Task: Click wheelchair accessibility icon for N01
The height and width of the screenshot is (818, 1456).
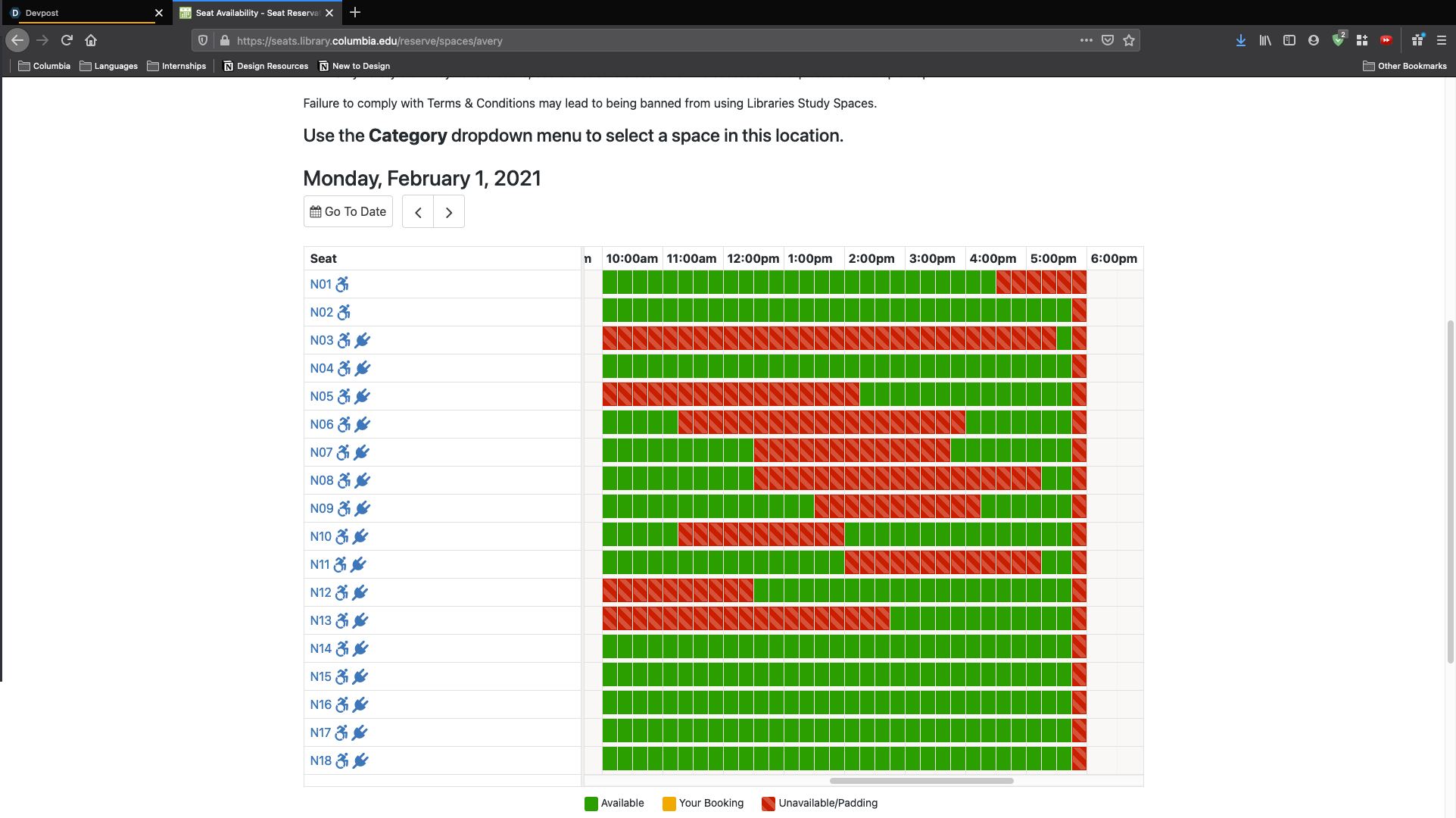Action: click(x=342, y=284)
